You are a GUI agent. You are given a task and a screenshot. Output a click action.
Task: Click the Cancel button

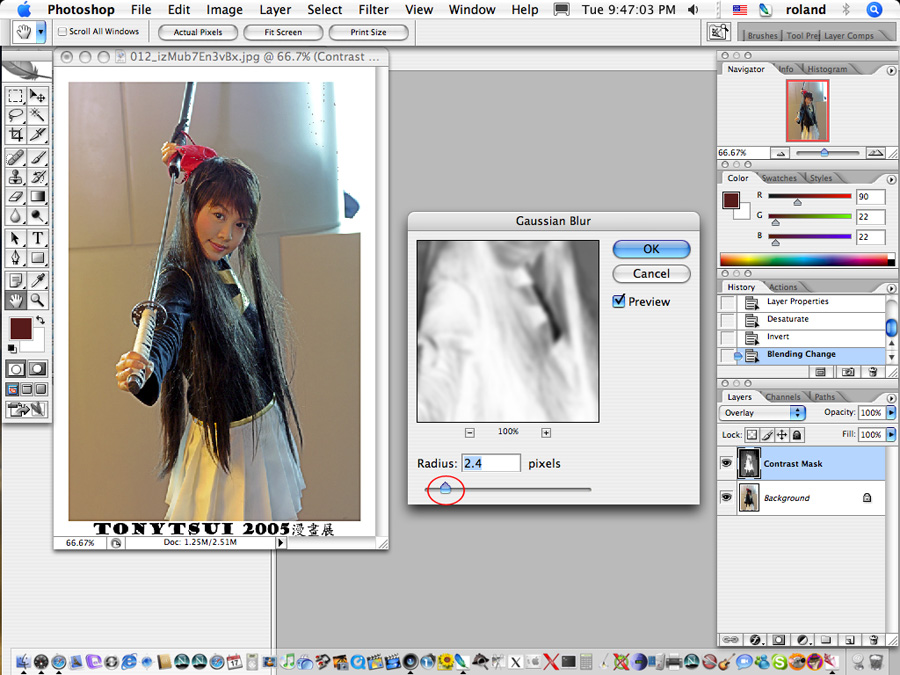click(x=651, y=274)
